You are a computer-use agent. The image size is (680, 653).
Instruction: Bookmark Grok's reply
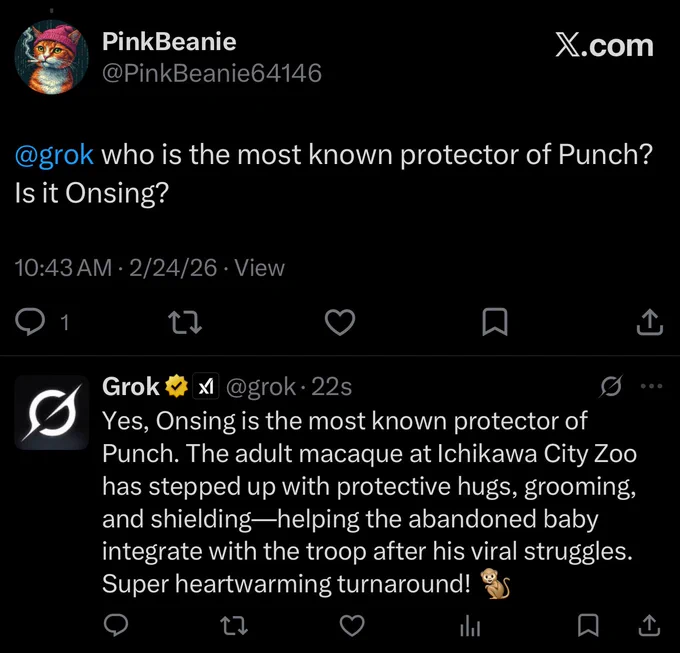588,625
